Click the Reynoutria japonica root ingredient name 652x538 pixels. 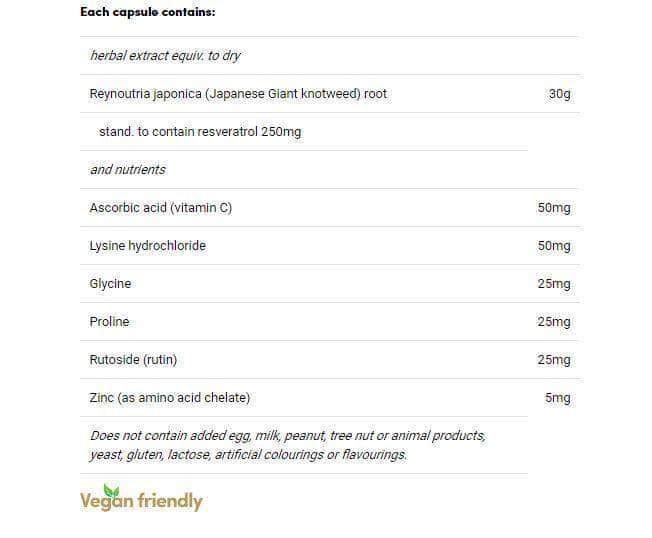[238, 94]
